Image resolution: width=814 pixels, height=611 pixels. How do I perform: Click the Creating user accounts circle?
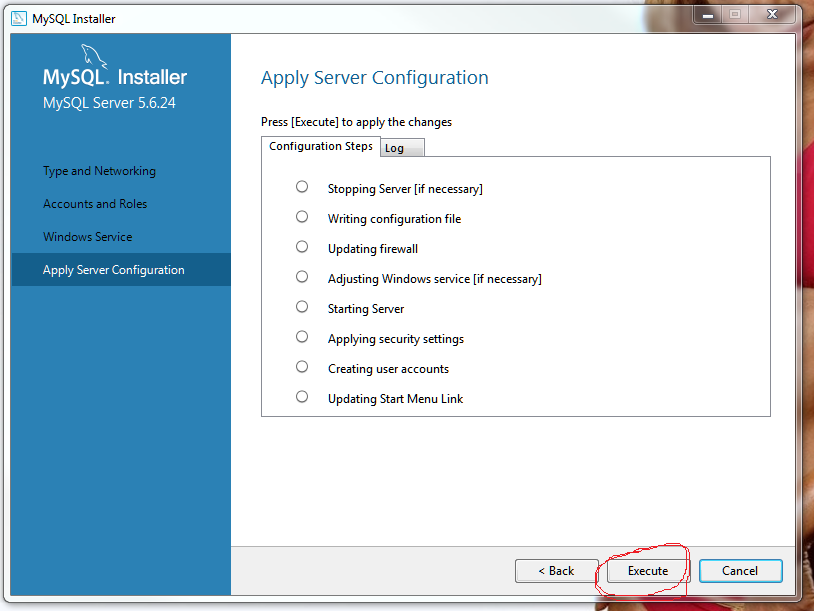[302, 367]
